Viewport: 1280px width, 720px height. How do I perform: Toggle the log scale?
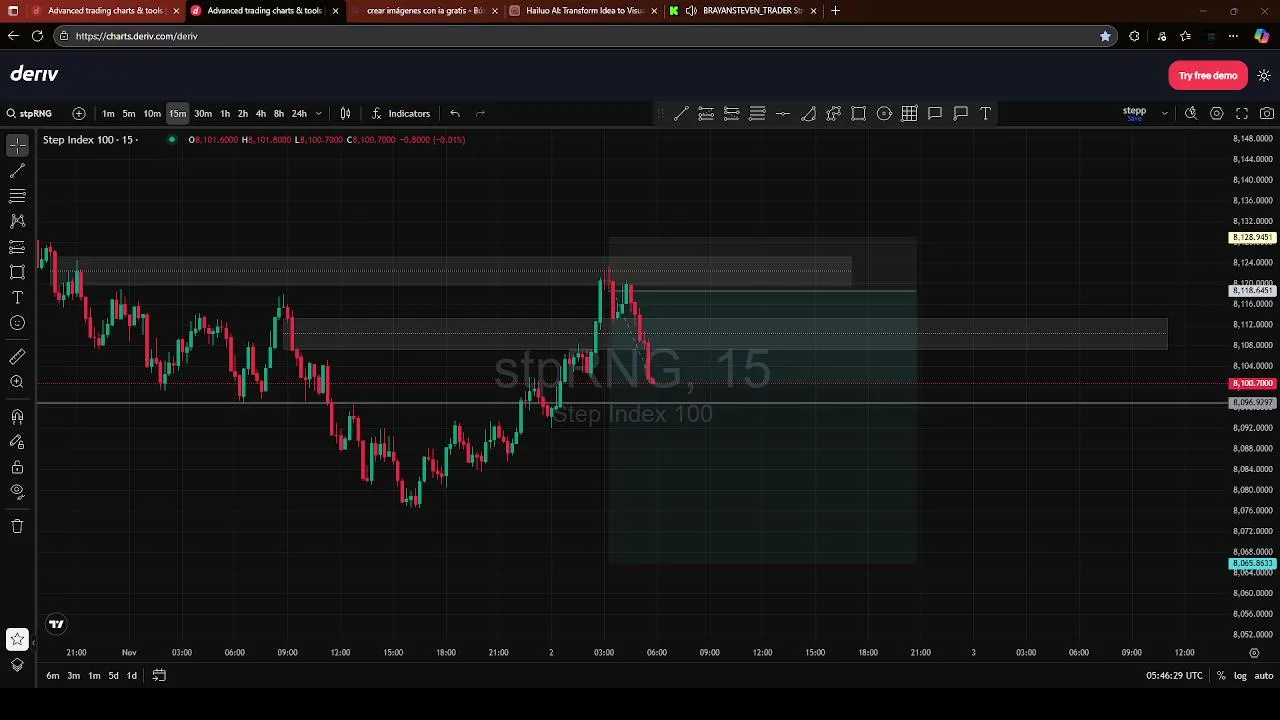[1240, 676]
